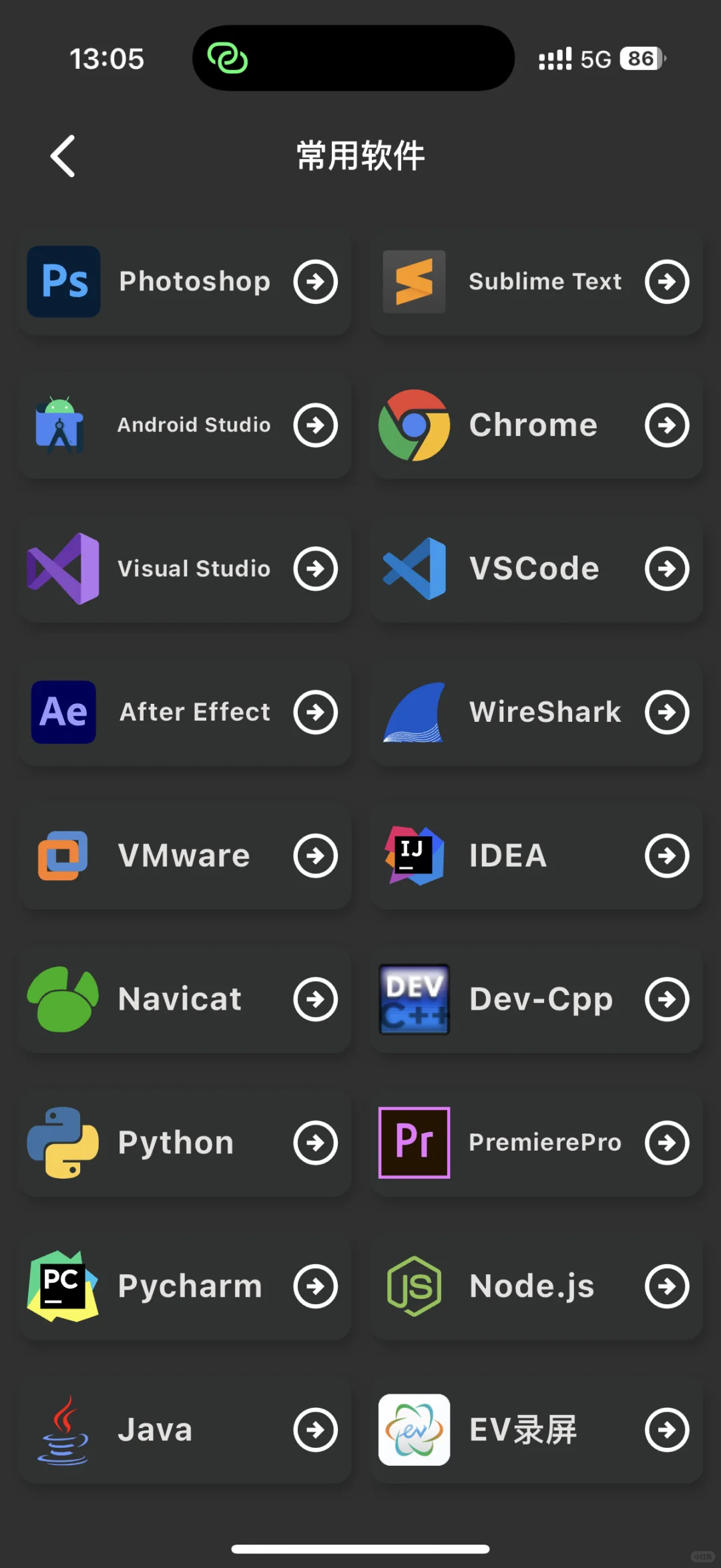Tap the Node.js label
721x1568 pixels.
pyautogui.click(x=532, y=1287)
